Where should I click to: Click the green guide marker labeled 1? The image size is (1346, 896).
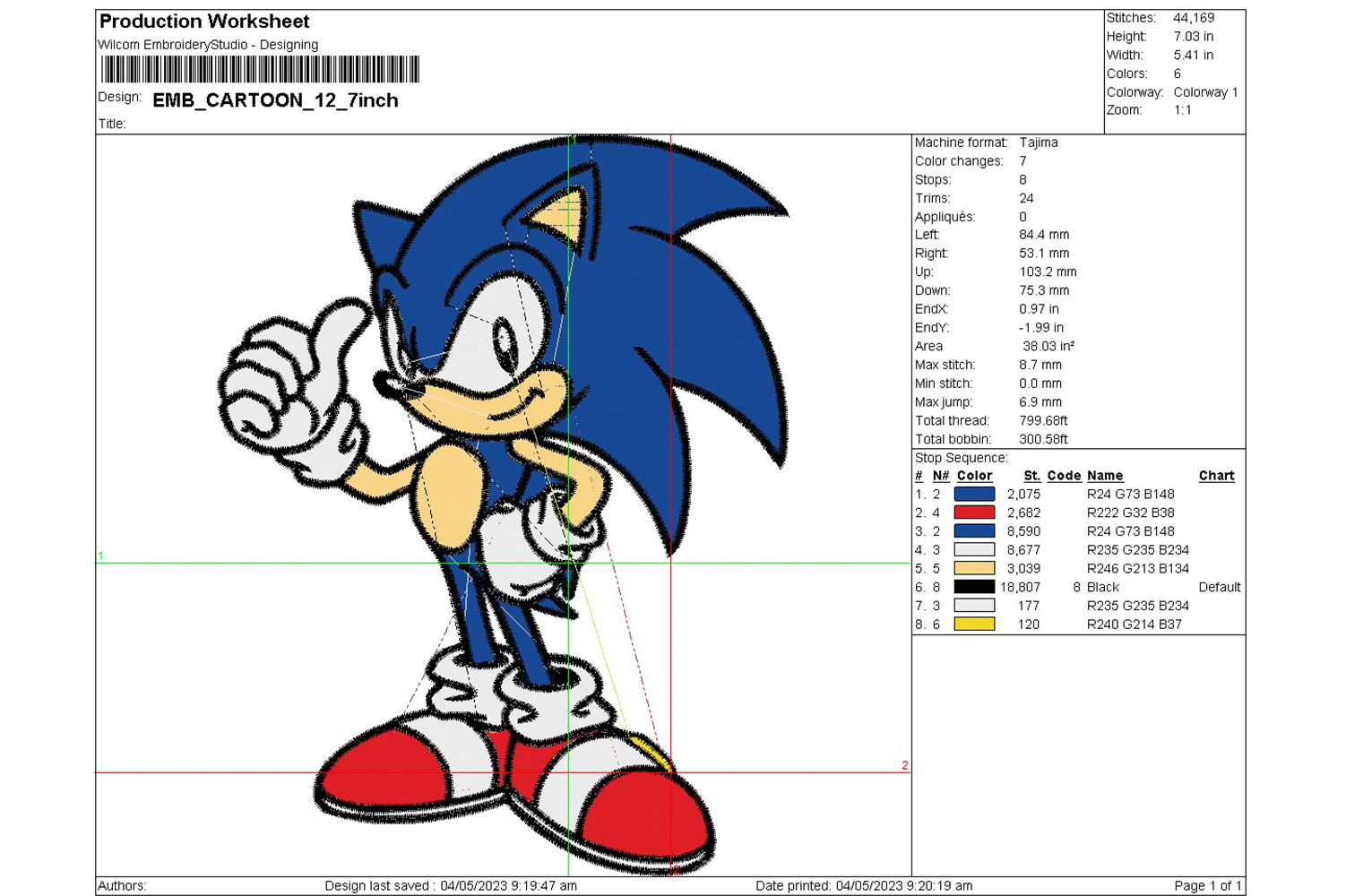tap(101, 556)
